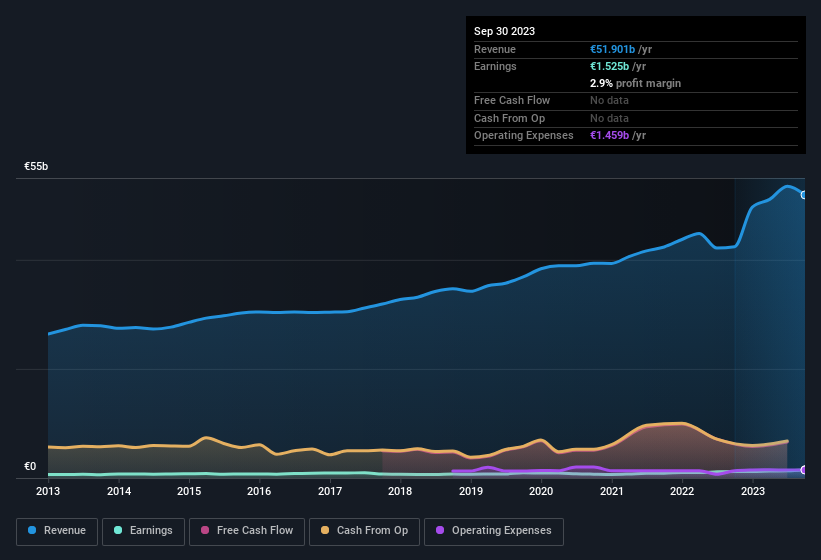Screen dimensions: 821x560
Task: Toggle the Cash From Op legend button
Action: tap(364, 531)
